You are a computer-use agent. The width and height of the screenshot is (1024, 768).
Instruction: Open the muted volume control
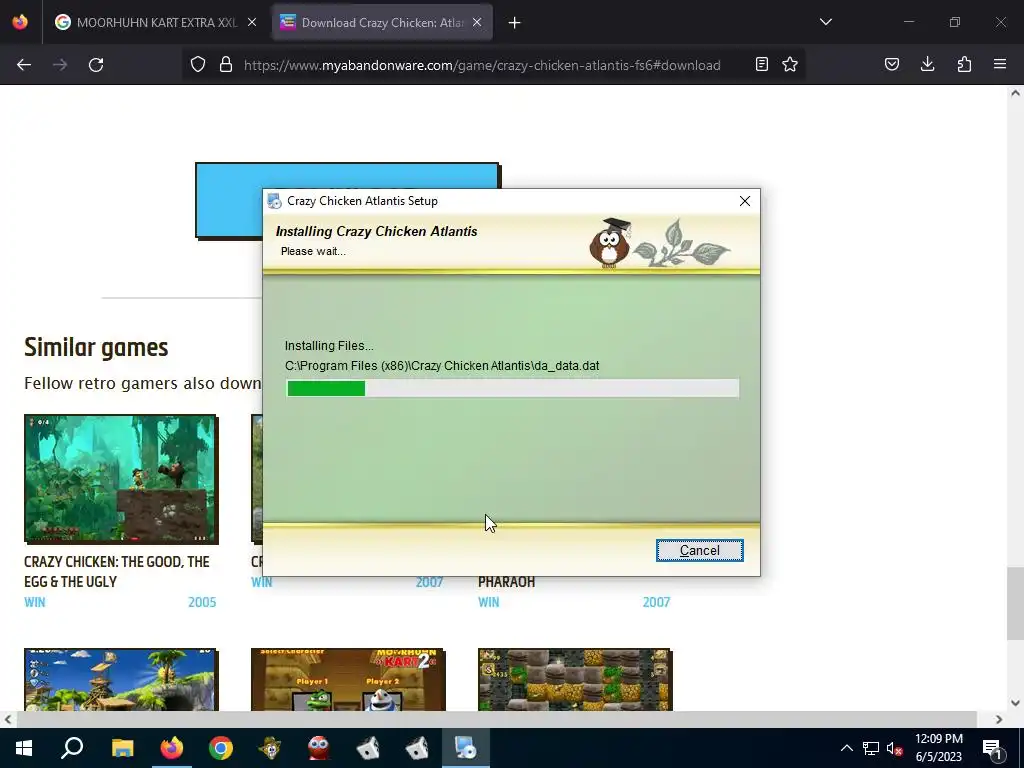click(x=894, y=748)
